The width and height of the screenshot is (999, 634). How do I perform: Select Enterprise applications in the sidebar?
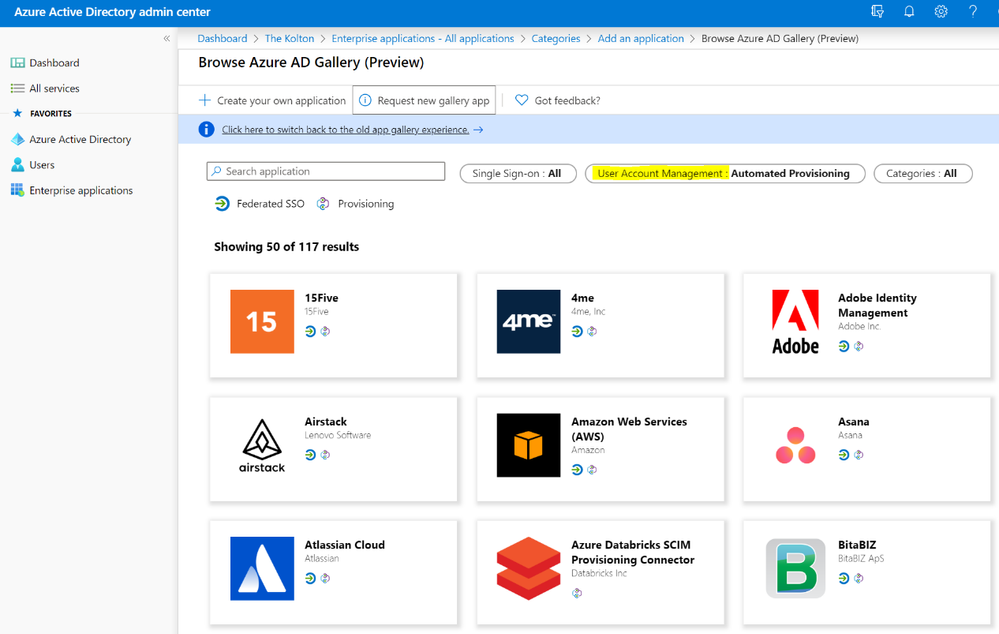81,191
